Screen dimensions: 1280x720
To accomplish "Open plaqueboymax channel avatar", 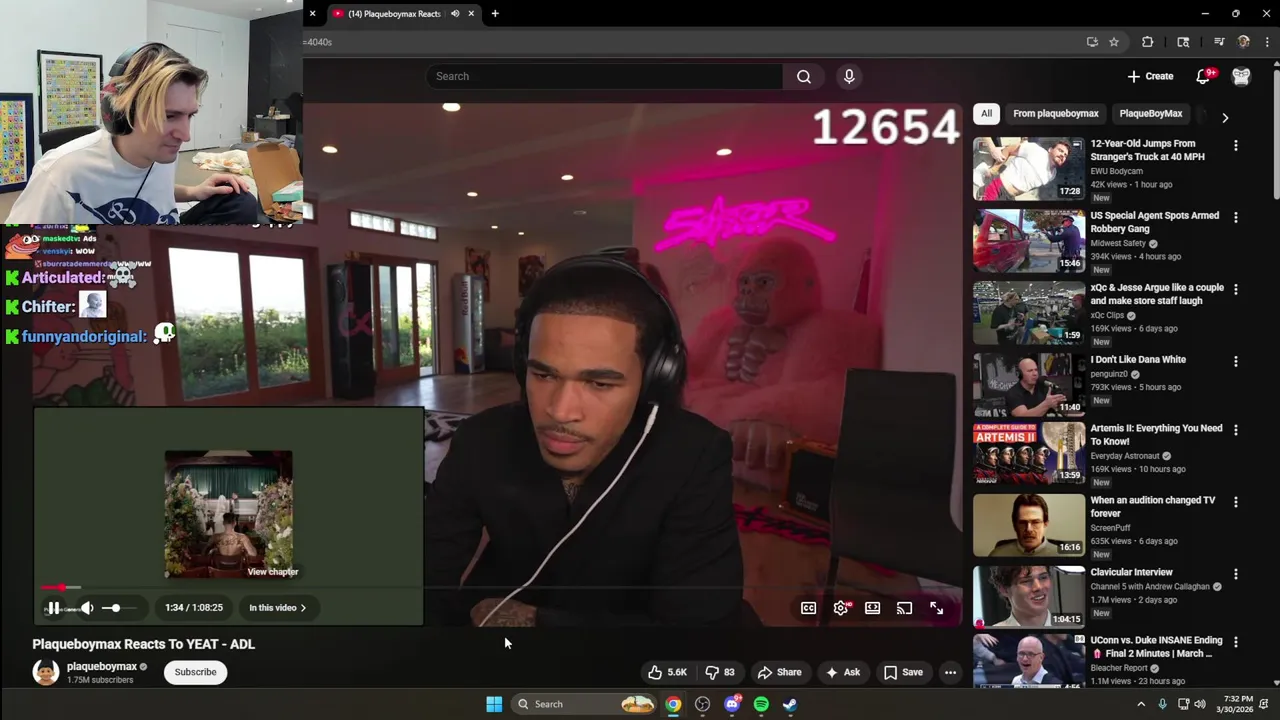I will (x=46, y=672).
